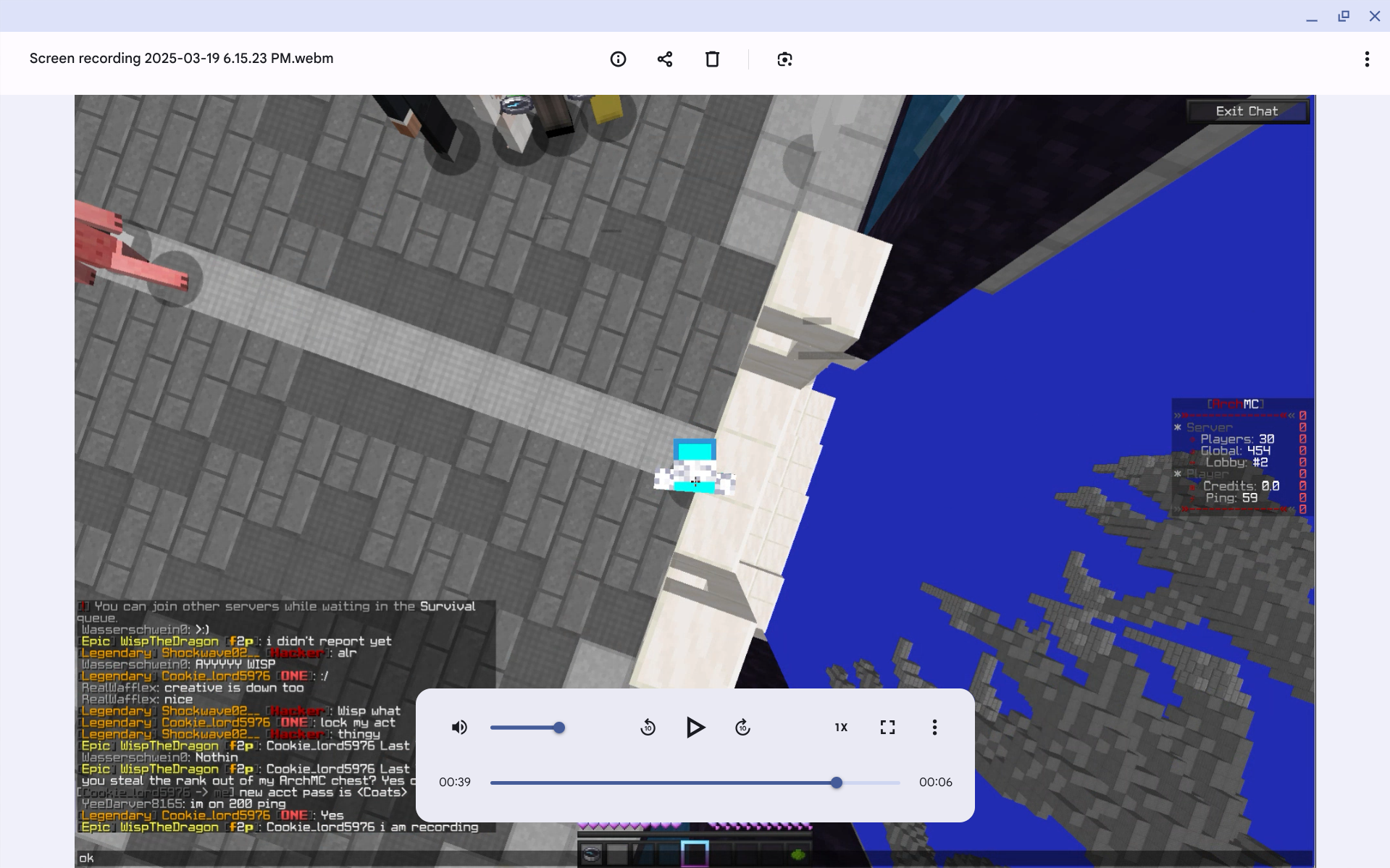Rewind the video 10 seconds
This screenshot has height=868, width=1390.
click(x=648, y=728)
